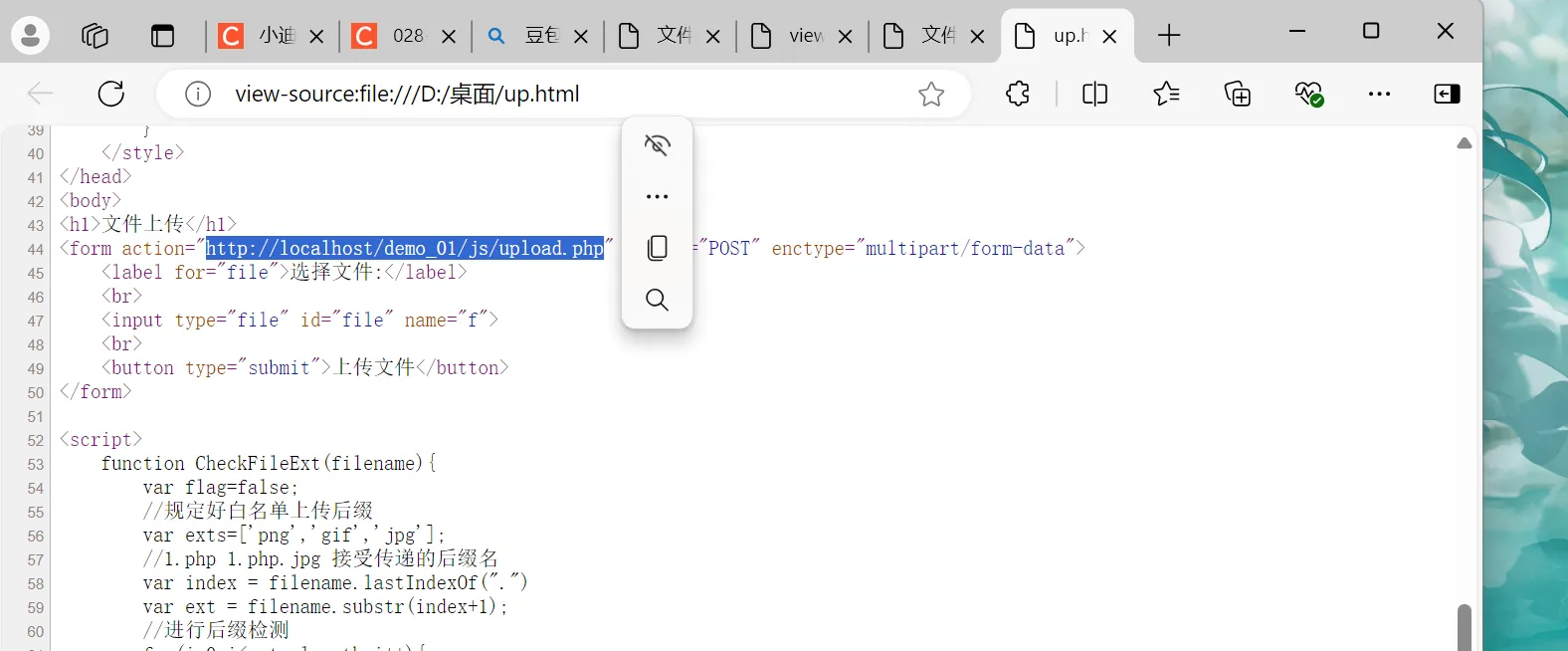Open Browser essentials heart icon
Viewport: 1568px width, 651px height.
(1308, 94)
